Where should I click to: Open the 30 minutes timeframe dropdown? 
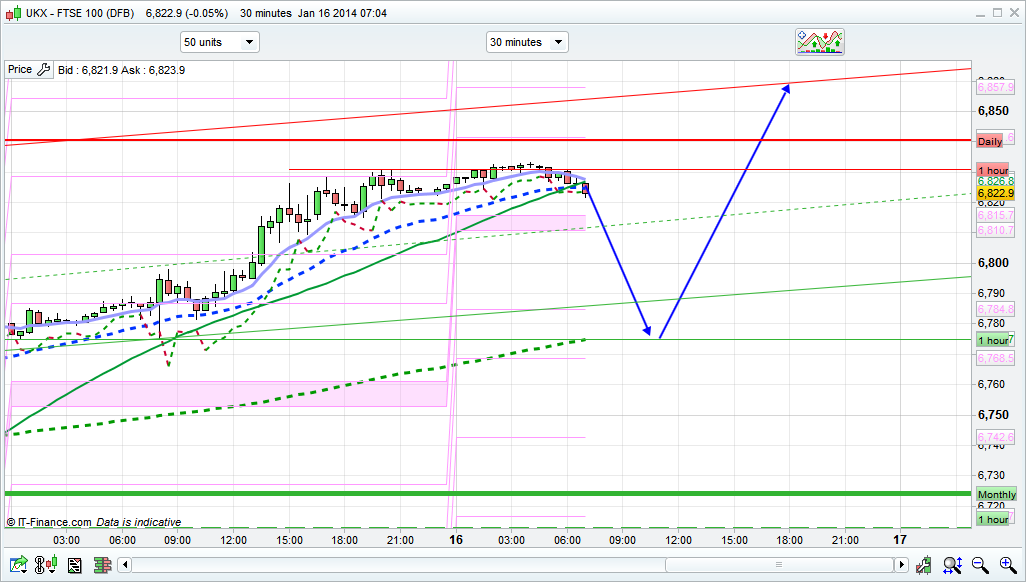point(527,42)
